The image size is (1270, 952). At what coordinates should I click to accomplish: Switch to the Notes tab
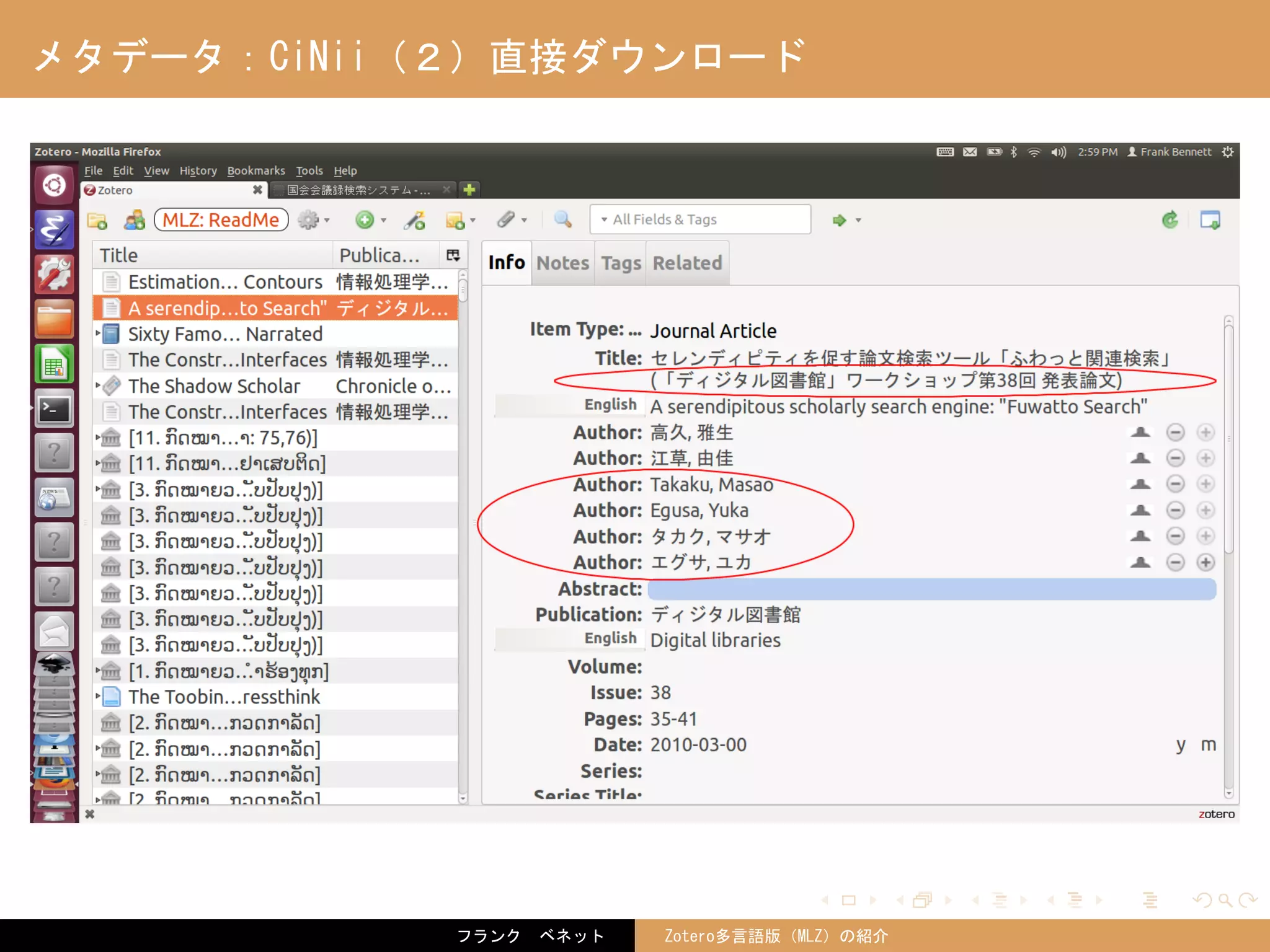coord(562,263)
